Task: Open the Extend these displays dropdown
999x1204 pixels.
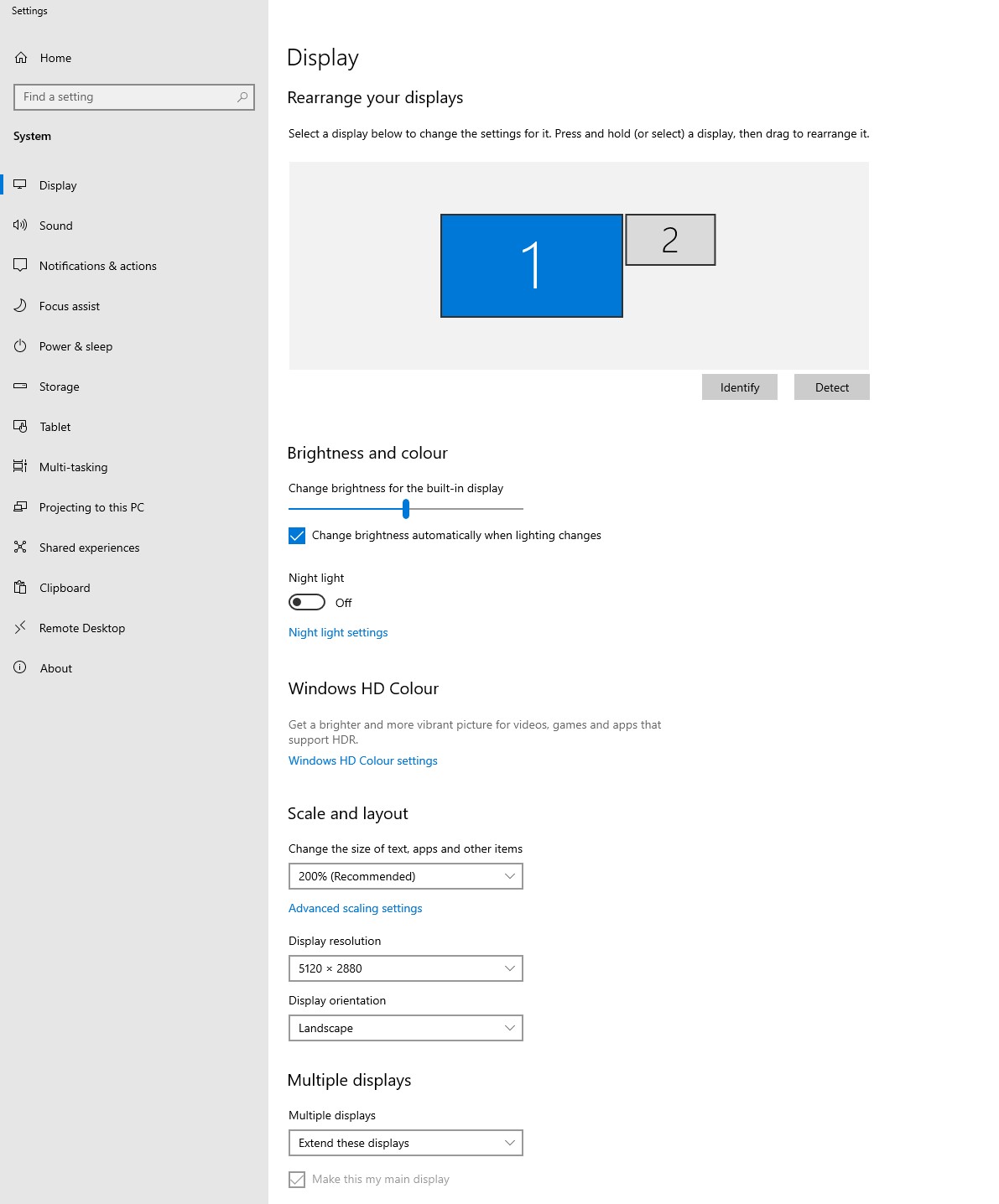Action: [x=406, y=1143]
